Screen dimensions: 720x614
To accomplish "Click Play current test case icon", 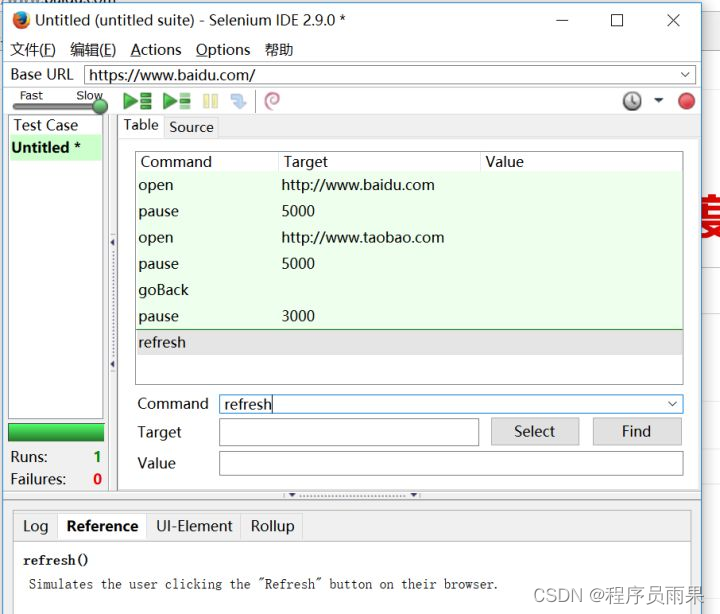I will pos(177,101).
